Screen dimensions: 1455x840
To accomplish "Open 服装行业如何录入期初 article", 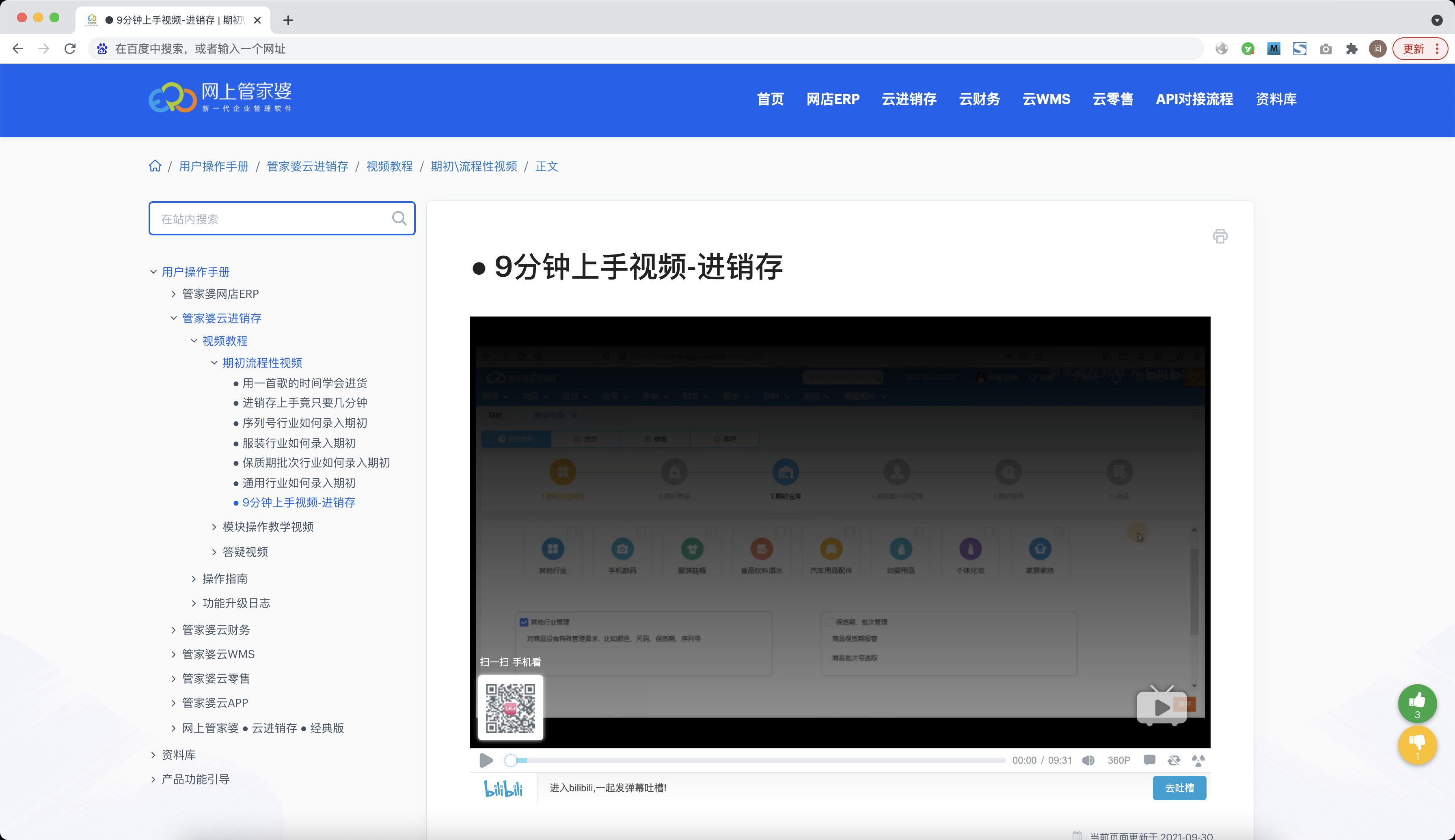I will click(298, 443).
